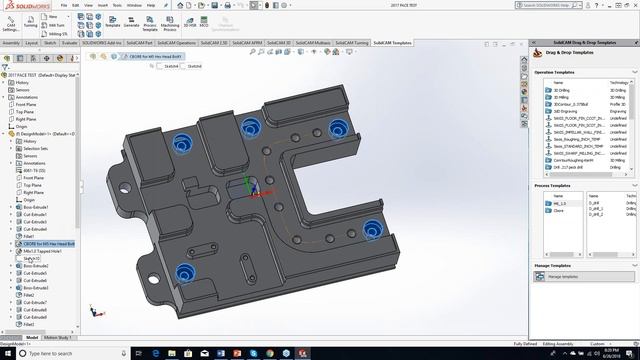
Task: Open the Tools menu
Action: pos(117,6)
